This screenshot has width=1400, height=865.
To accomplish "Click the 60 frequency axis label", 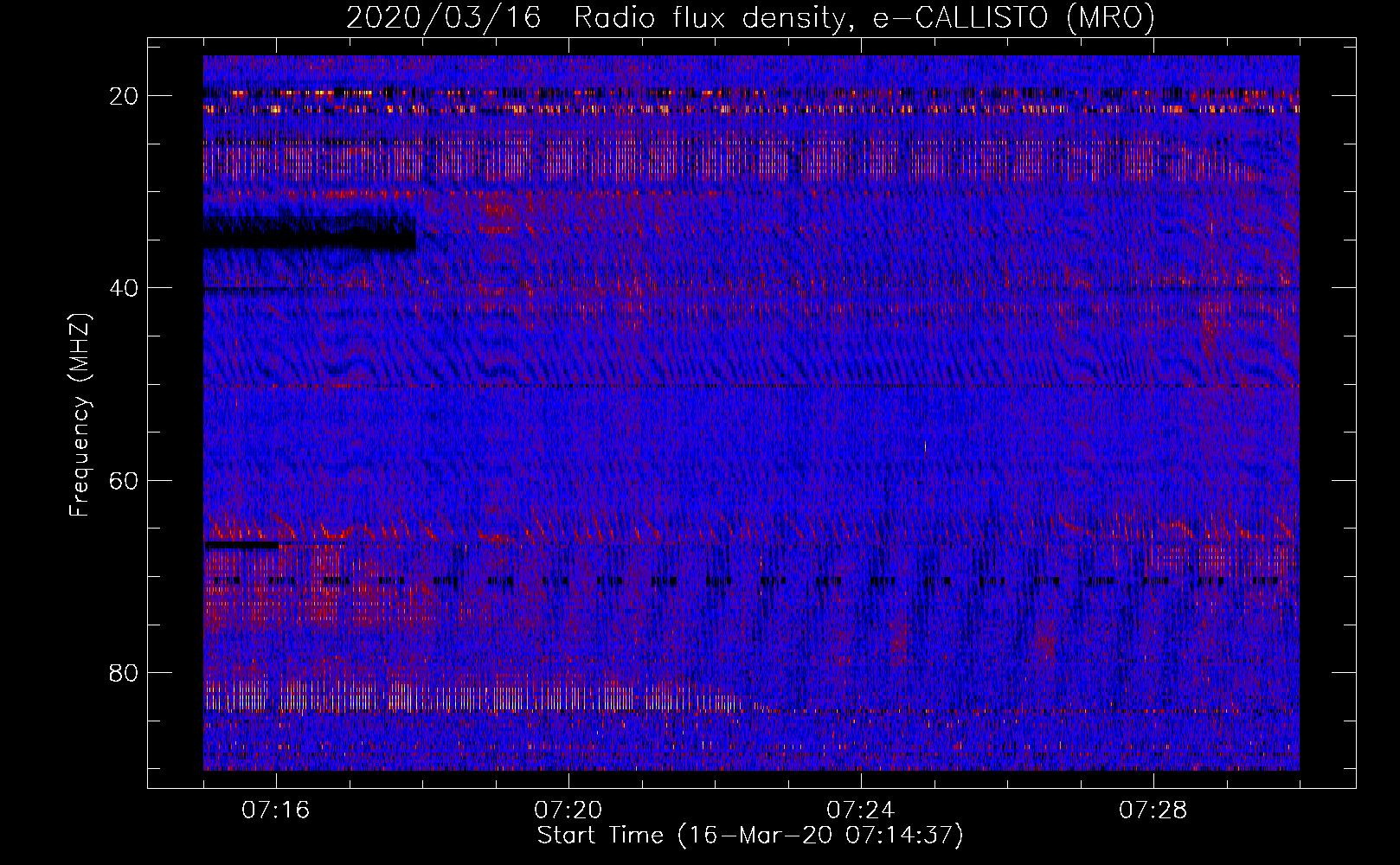I will (x=125, y=480).
